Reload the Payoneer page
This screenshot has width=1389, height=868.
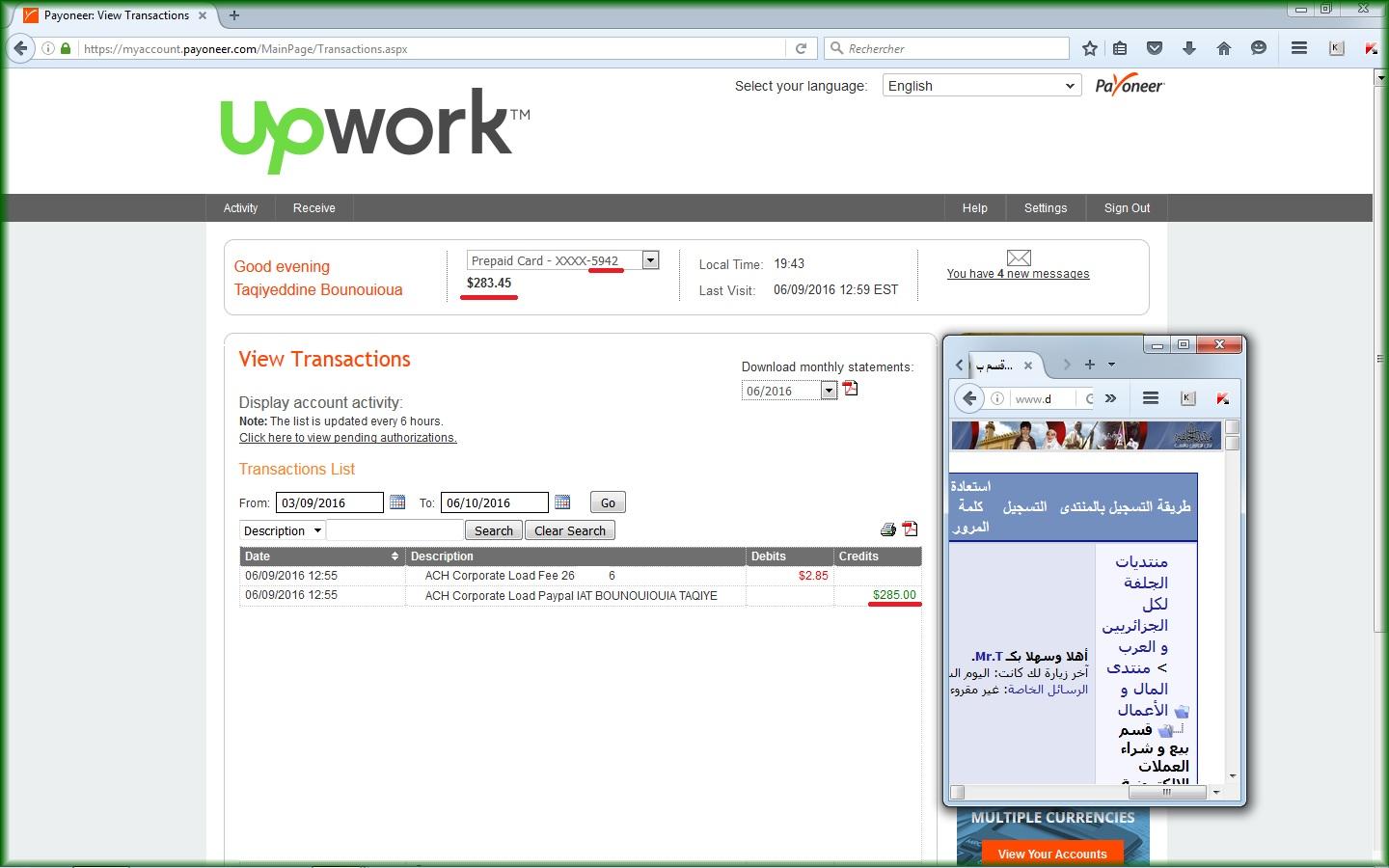coord(801,48)
